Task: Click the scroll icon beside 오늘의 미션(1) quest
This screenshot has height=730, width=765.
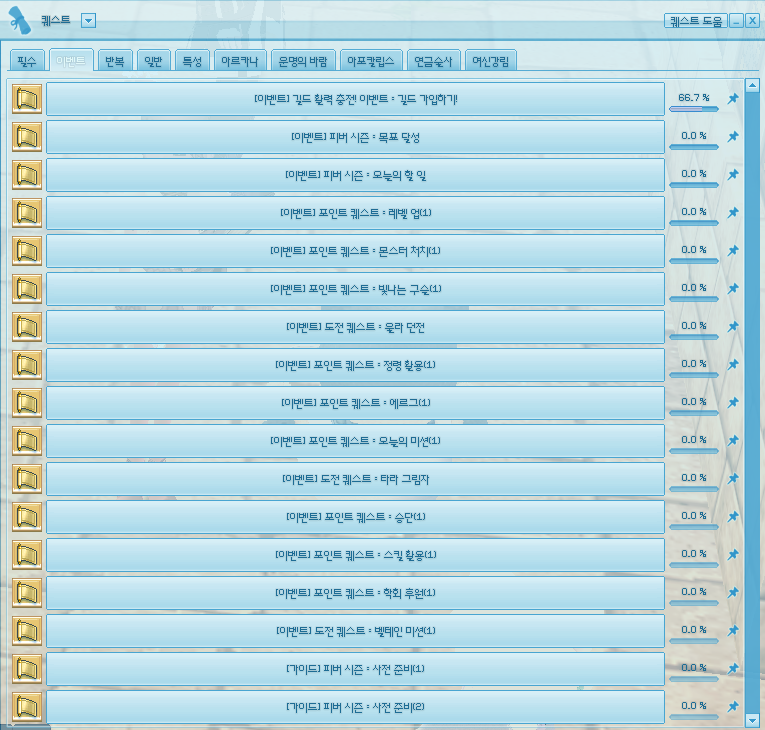Action: [27, 441]
